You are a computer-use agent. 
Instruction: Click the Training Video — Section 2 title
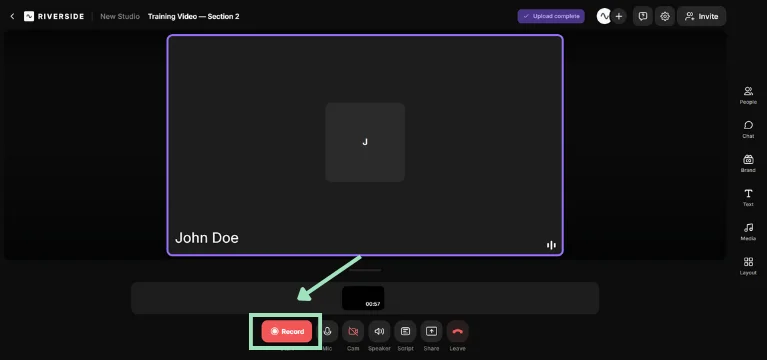click(x=194, y=16)
